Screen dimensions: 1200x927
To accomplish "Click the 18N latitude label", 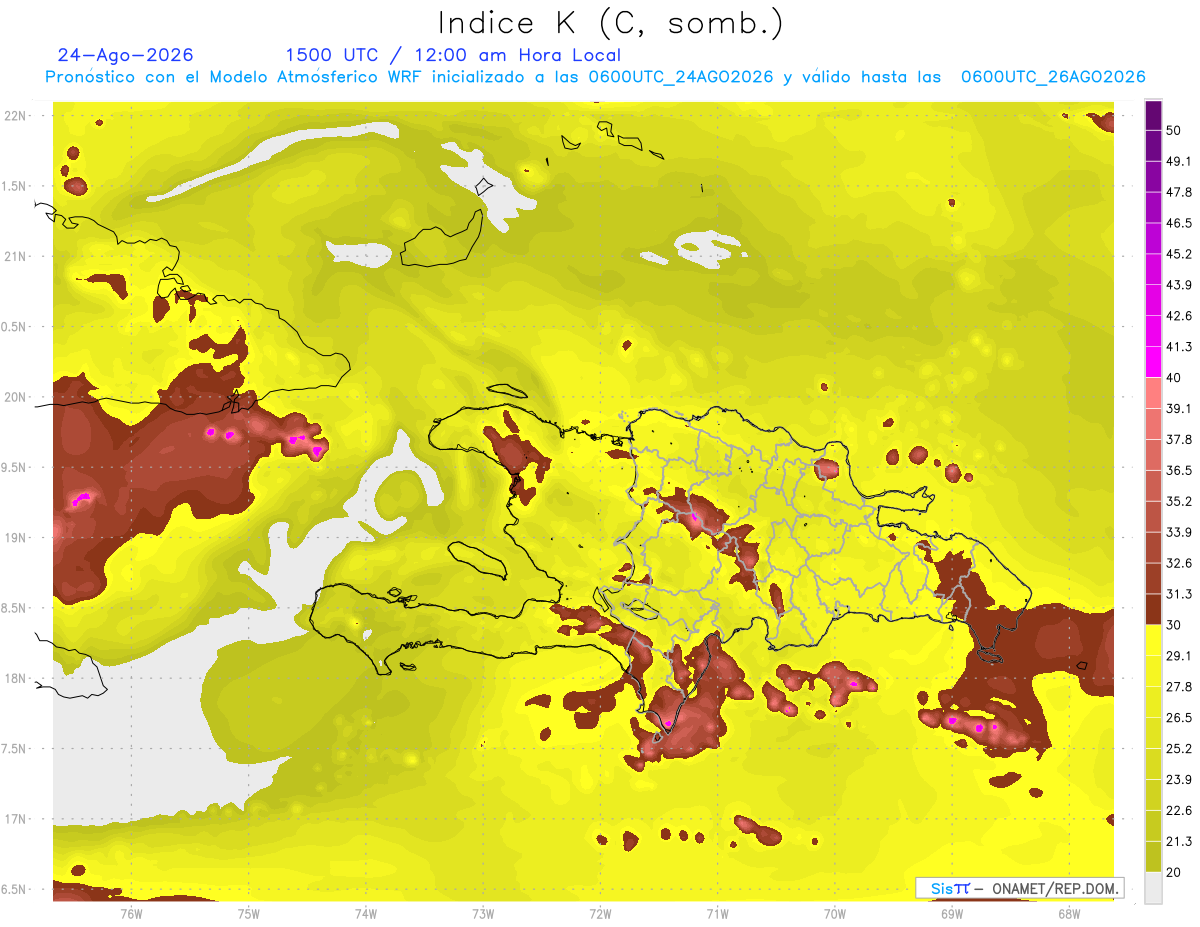I will tap(16, 678).
